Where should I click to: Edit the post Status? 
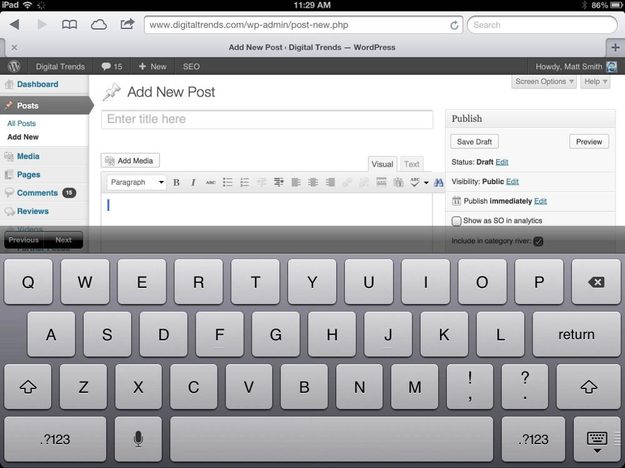(501, 162)
